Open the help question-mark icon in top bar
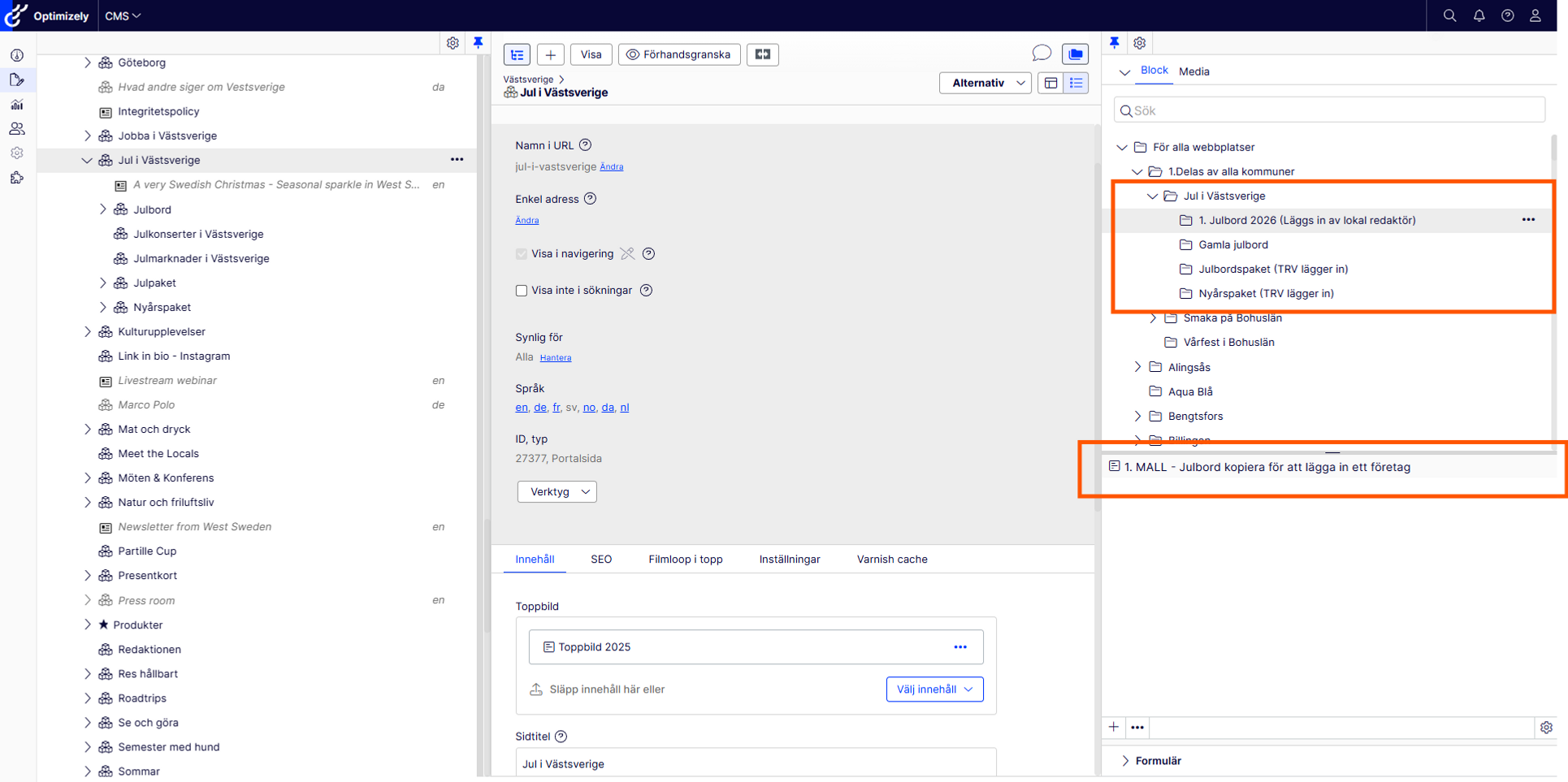 1507,15
